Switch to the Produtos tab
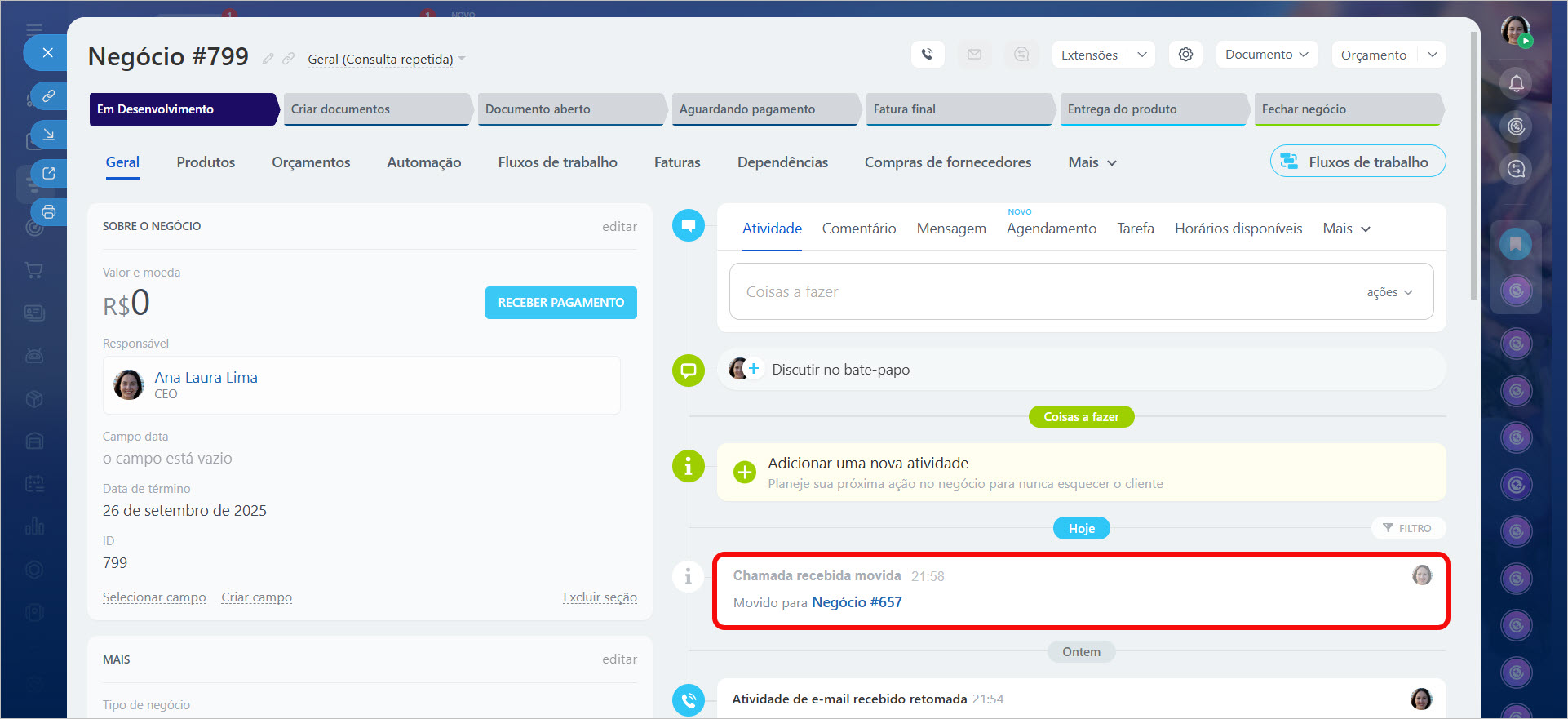Viewport: 1568px width, 719px height. point(206,162)
